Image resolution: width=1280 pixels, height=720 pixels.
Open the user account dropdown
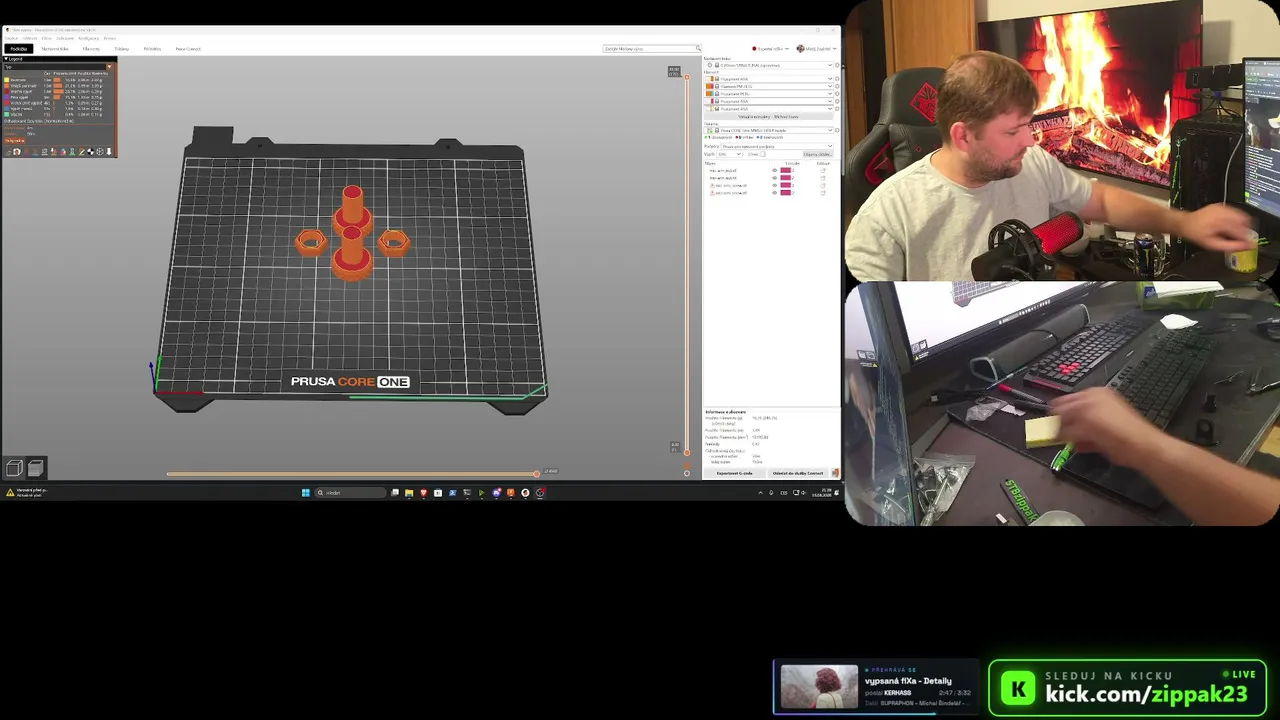pyautogui.click(x=816, y=49)
